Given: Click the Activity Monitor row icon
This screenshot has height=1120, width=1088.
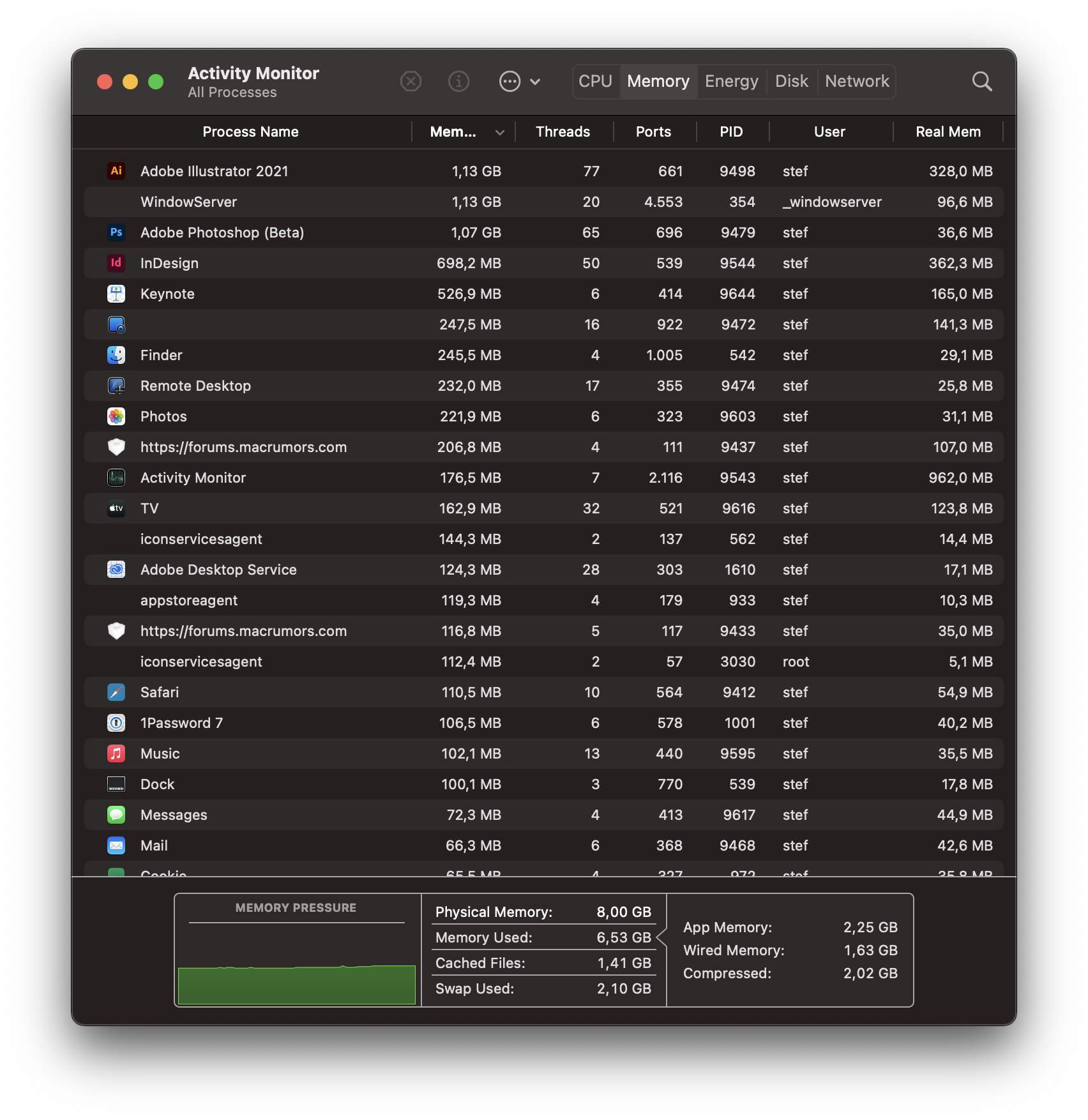Looking at the screenshot, I should pyautogui.click(x=116, y=478).
